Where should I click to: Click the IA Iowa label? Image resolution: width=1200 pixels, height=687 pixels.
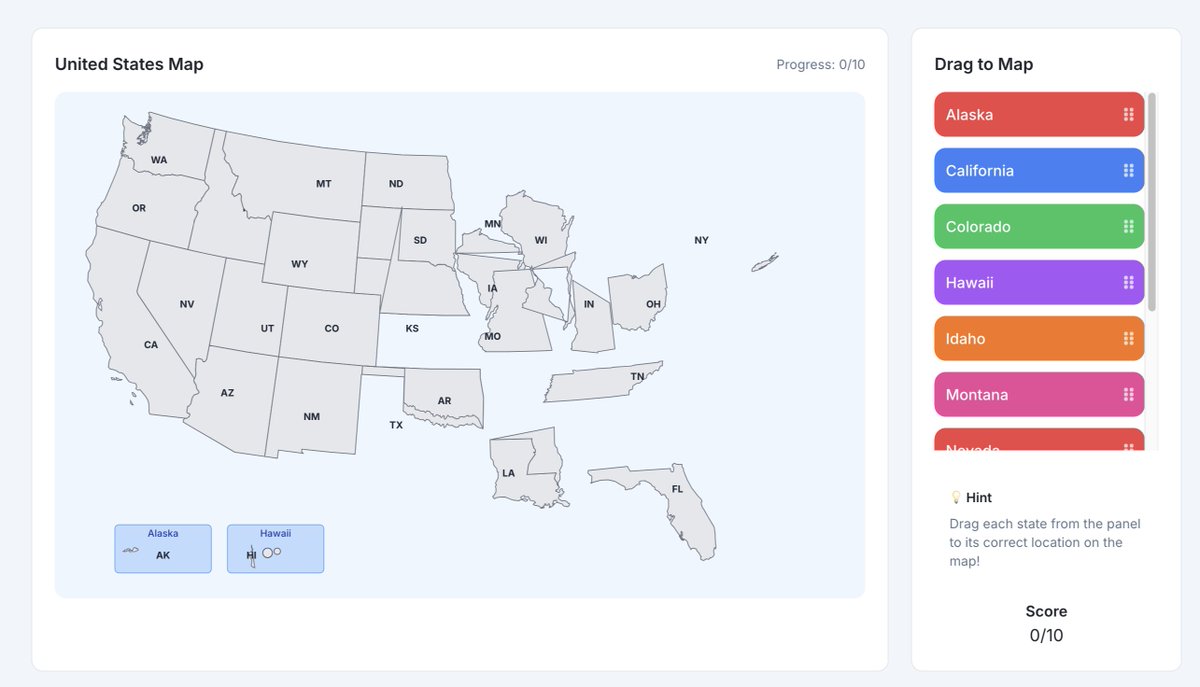(492, 288)
